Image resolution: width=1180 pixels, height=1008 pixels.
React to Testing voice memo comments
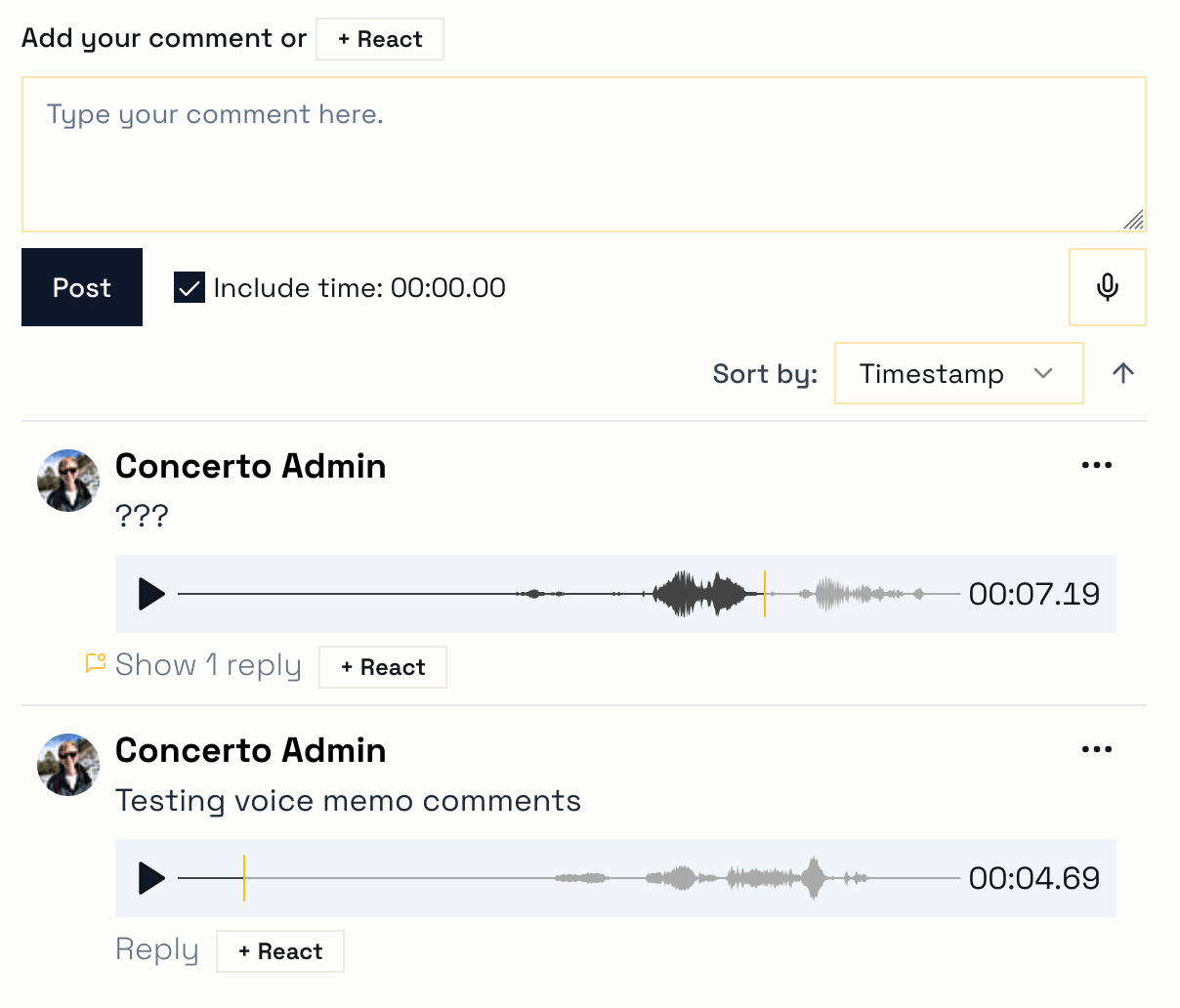[x=280, y=951]
